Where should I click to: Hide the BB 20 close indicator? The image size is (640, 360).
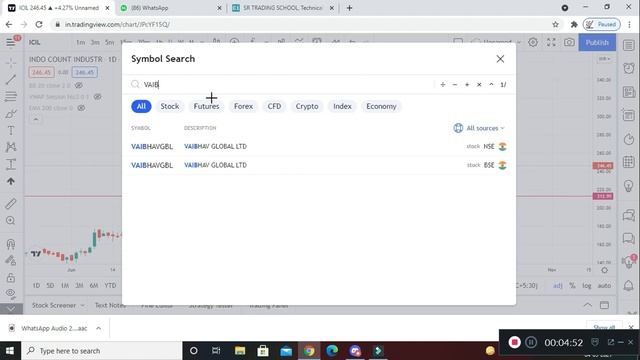[x=78, y=85]
